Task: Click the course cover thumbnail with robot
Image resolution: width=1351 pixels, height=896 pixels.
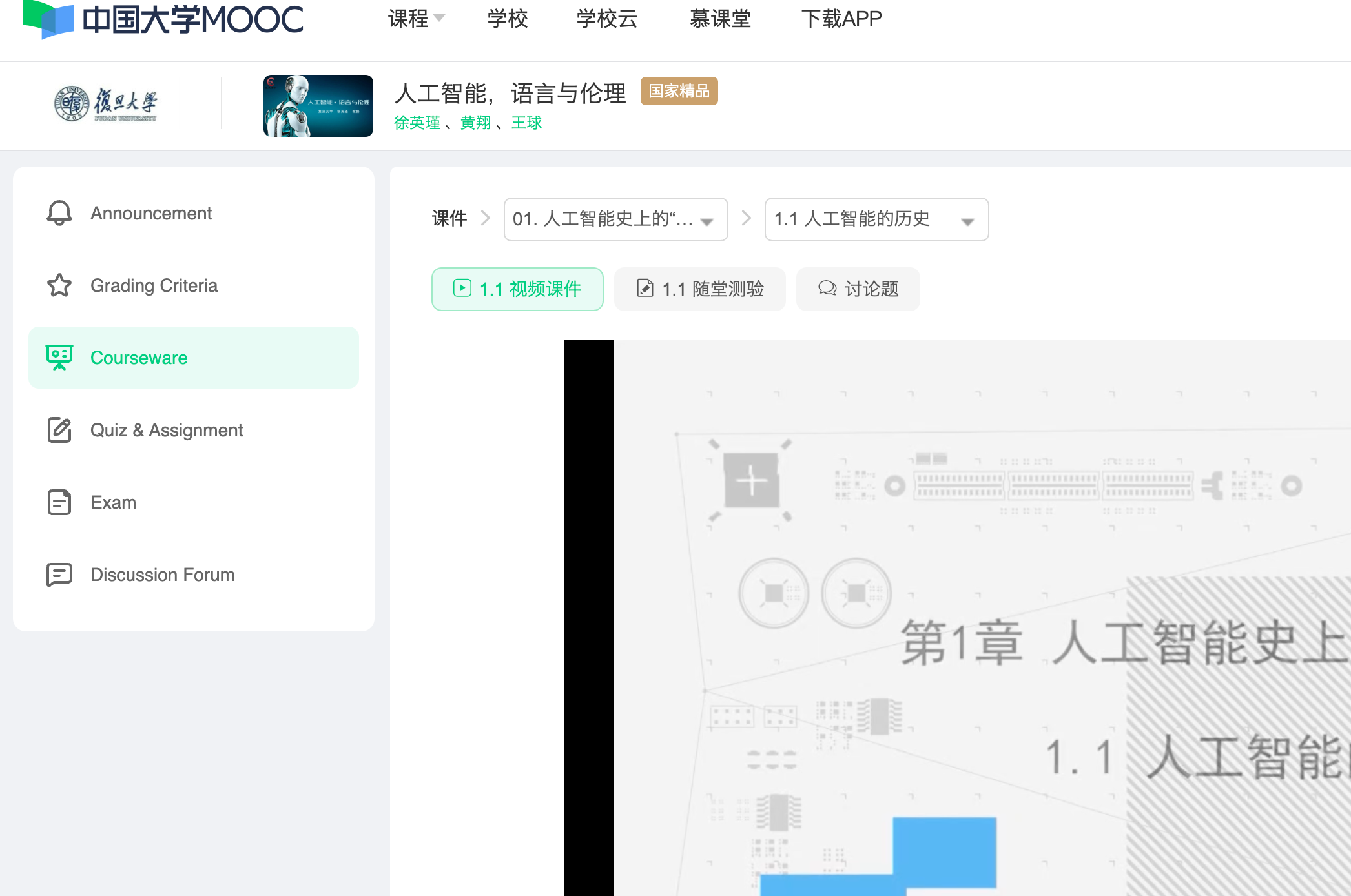Action: pos(318,106)
